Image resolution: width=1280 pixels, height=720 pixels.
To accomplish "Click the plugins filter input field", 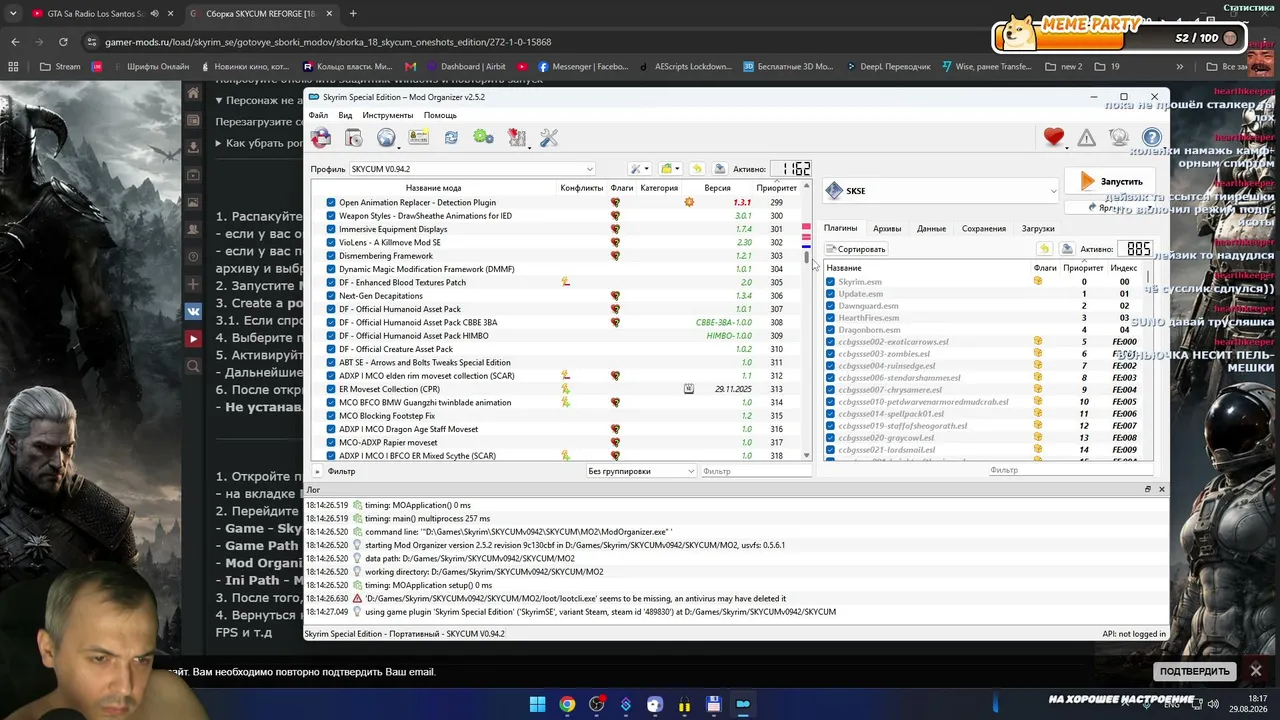I will point(1068,470).
